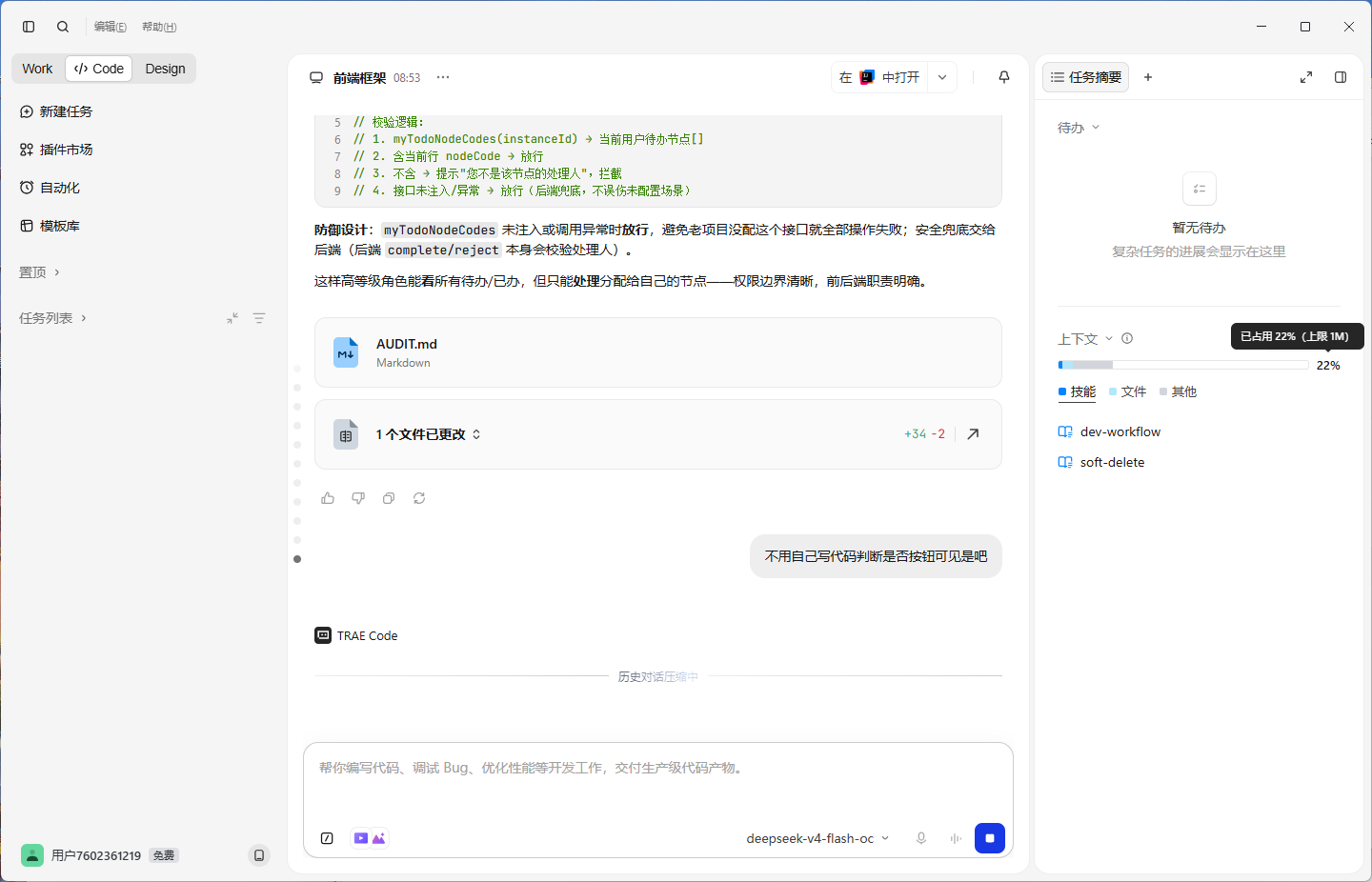Open the soft-delete skill
This screenshot has height=882, width=1372.
coord(1102,462)
